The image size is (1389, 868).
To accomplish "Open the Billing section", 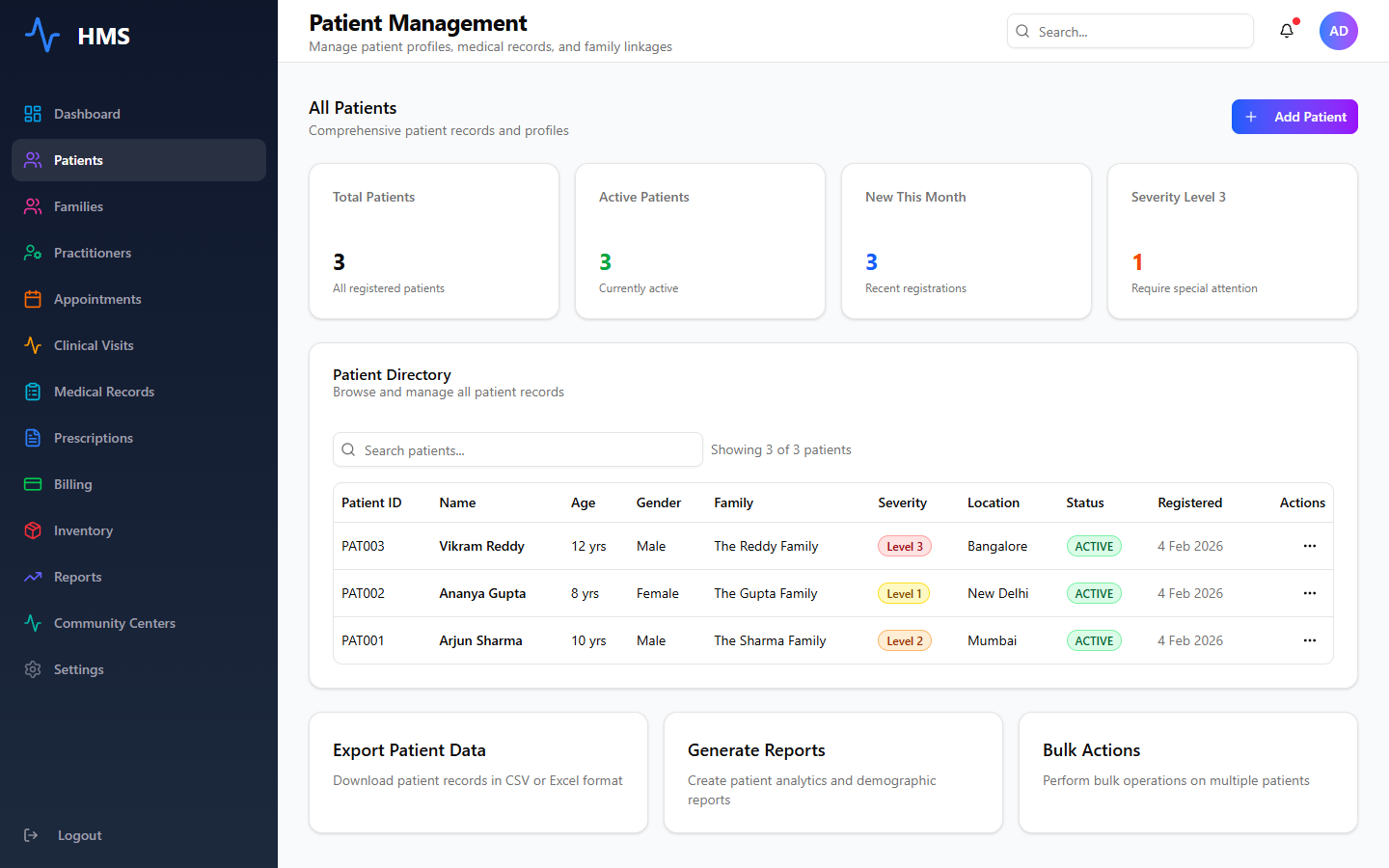I will click(x=139, y=484).
